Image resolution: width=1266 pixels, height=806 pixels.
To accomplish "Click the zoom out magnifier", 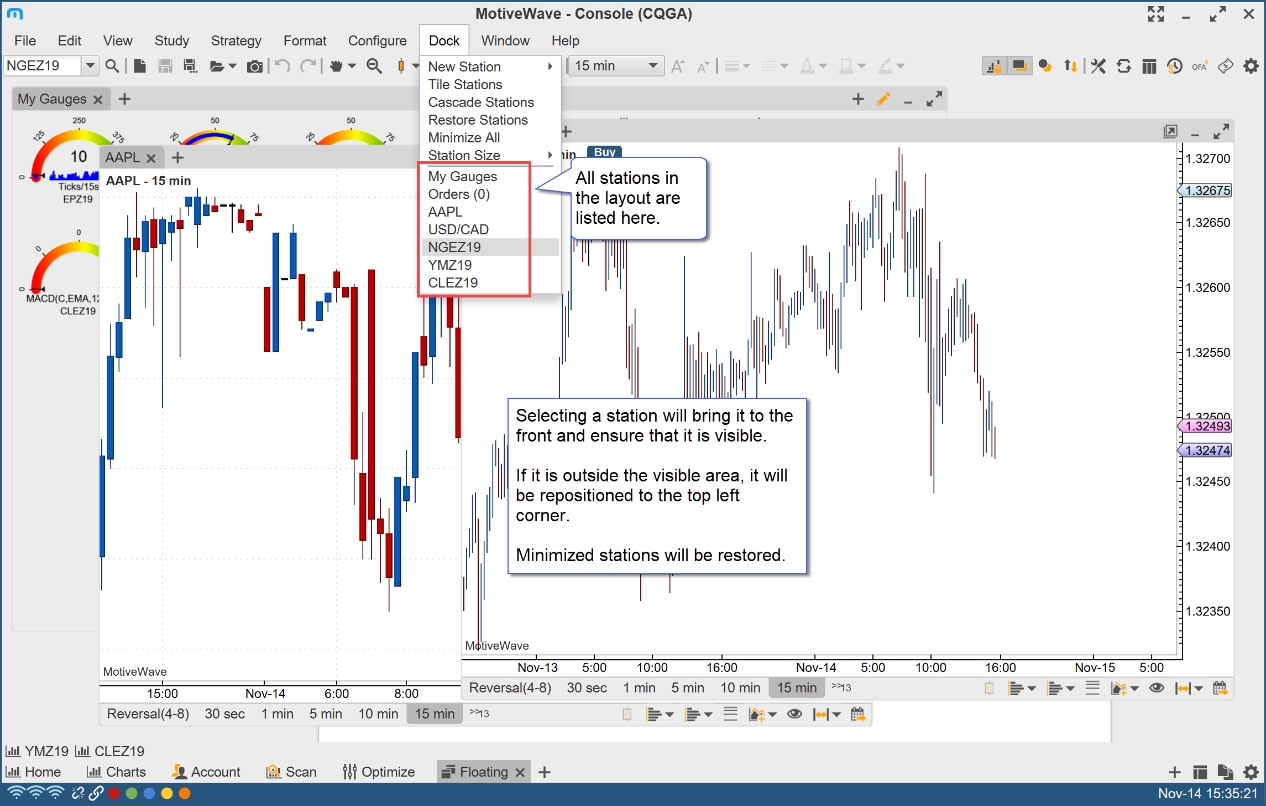I will (x=374, y=66).
